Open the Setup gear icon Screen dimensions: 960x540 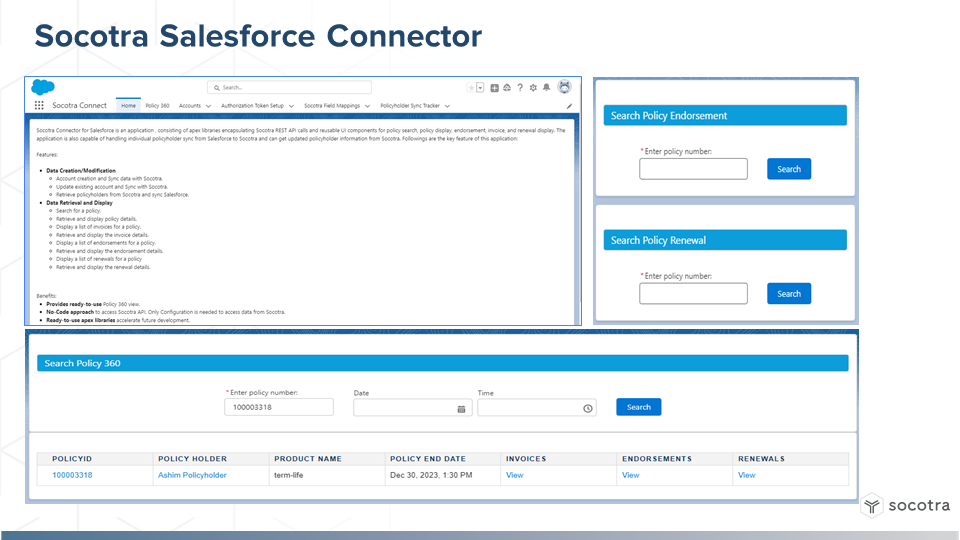pyautogui.click(x=533, y=88)
